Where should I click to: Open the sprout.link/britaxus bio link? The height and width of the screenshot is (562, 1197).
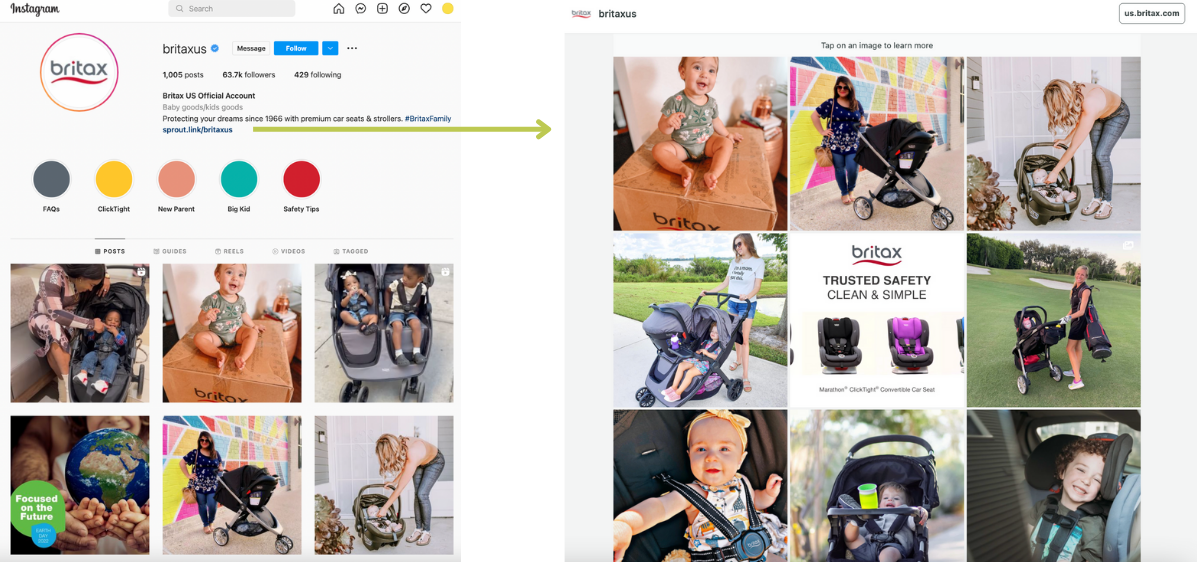(x=198, y=130)
